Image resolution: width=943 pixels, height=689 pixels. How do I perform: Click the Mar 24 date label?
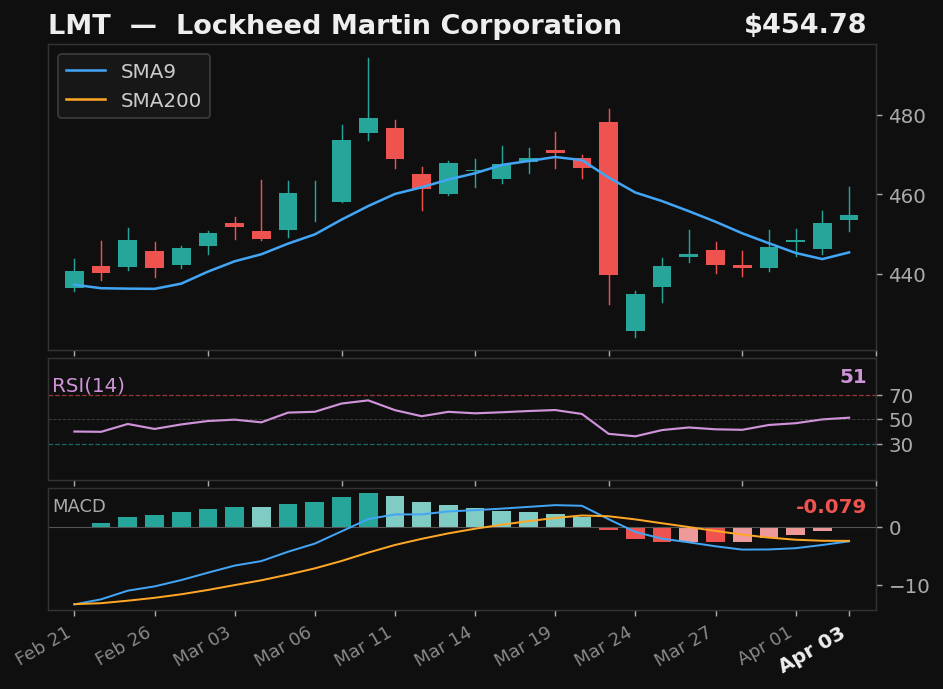(603, 646)
